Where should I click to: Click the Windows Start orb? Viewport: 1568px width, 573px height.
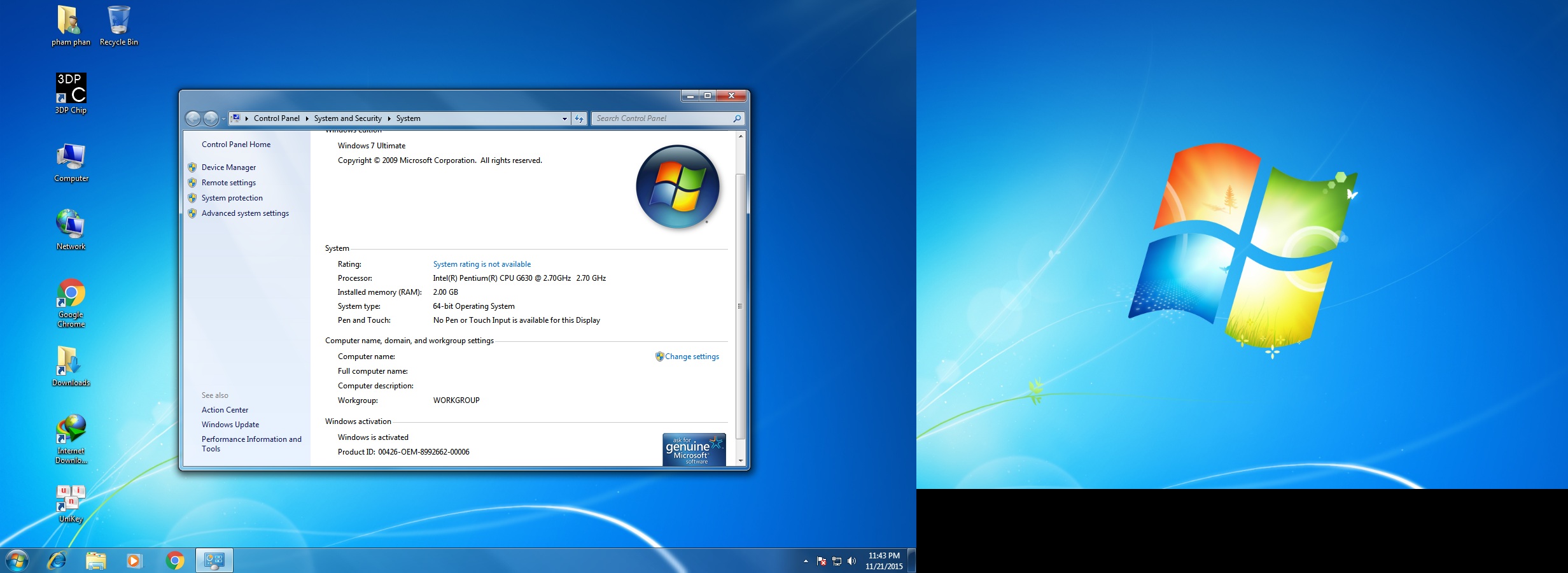[17, 560]
